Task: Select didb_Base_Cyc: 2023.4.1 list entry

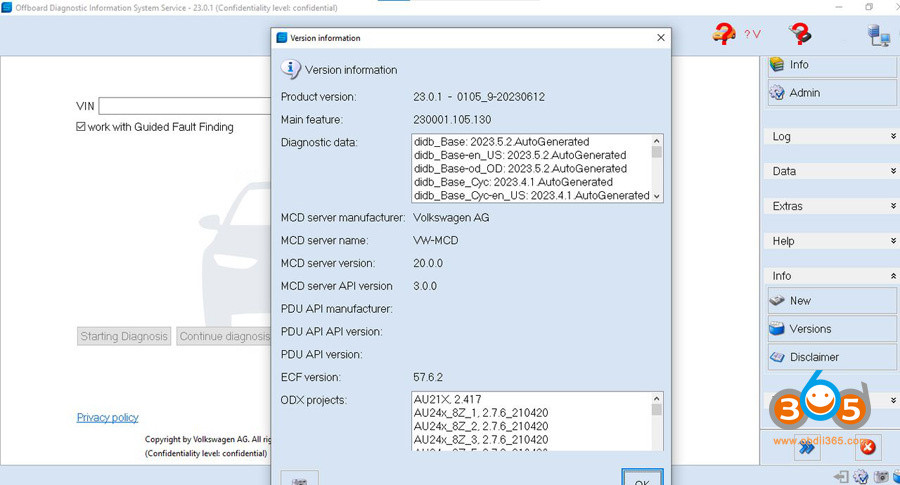Action: tap(513, 182)
